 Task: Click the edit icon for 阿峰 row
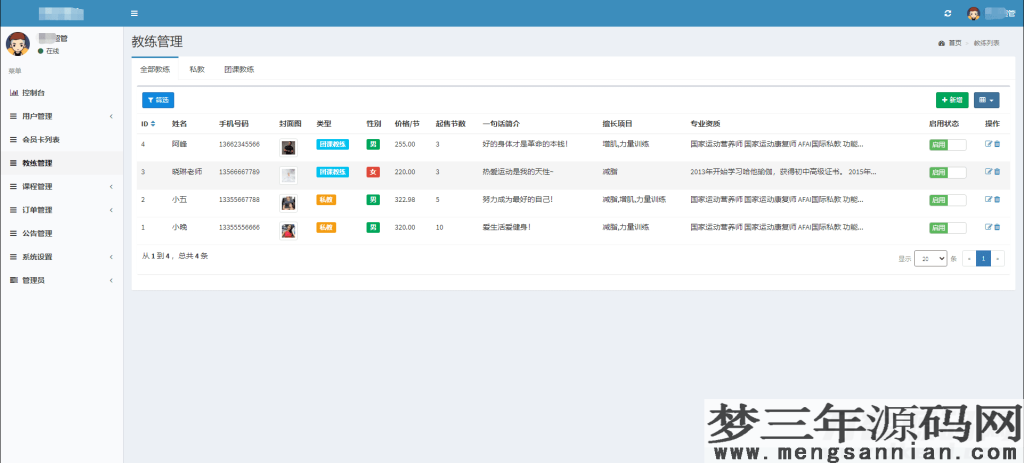[x=988, y=144]
